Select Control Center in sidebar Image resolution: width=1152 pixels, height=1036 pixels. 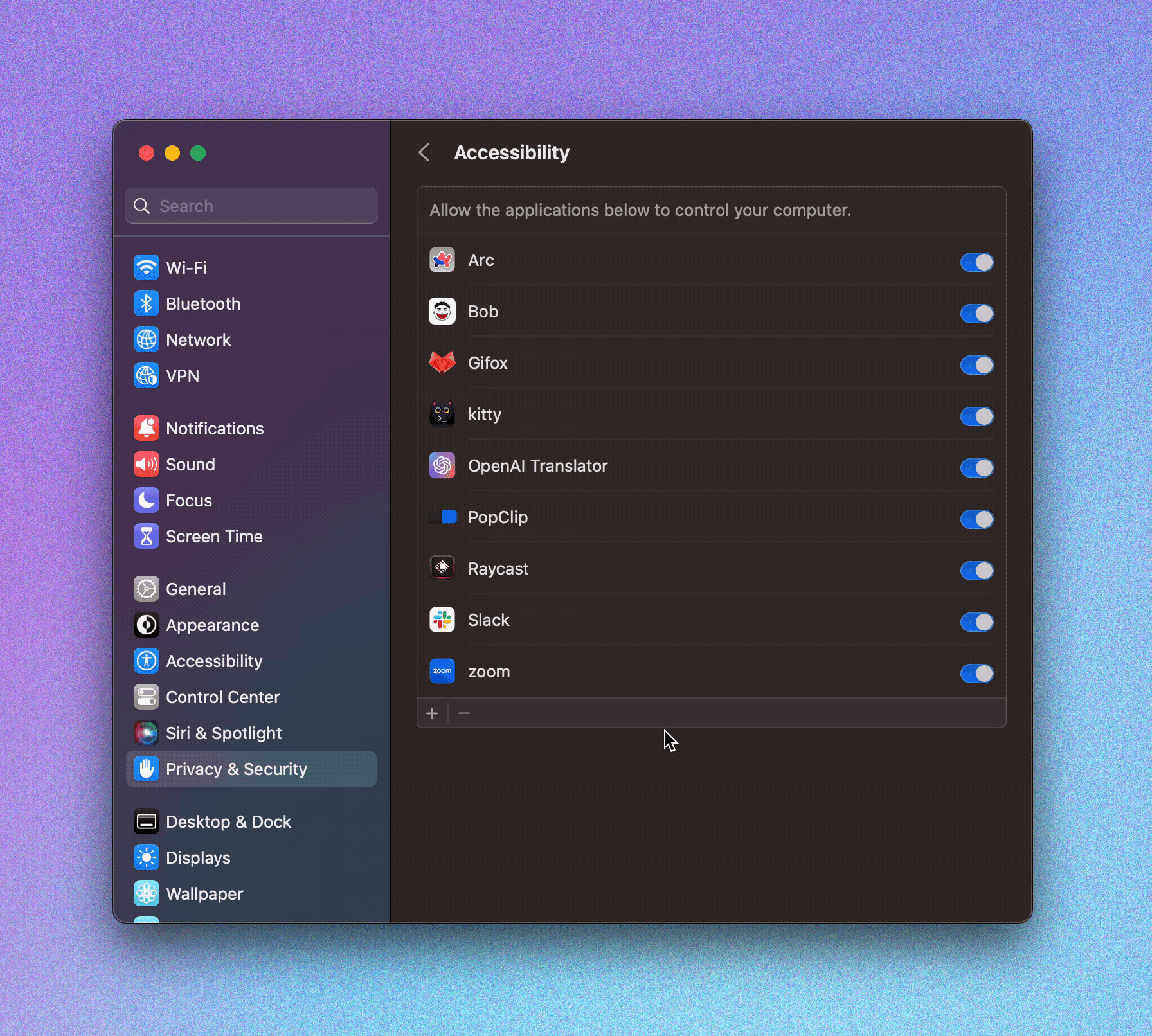click(222, 697)
